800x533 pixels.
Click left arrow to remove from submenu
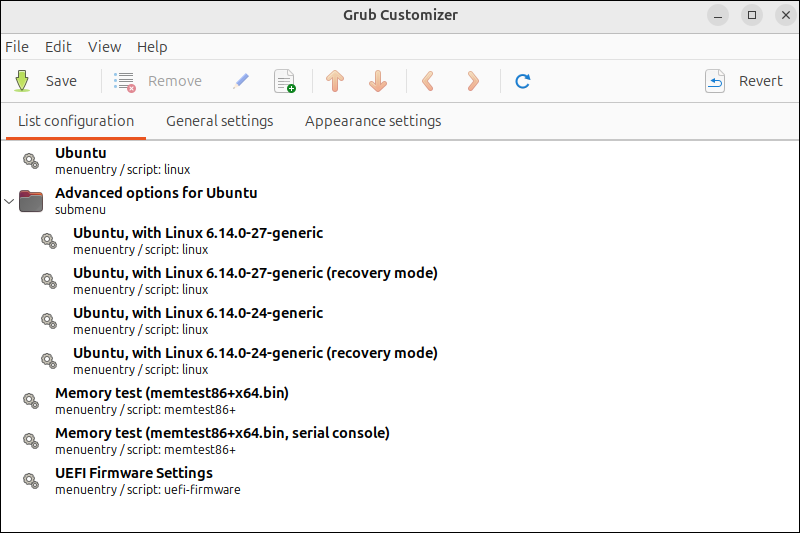pyautogui.click(x=428, y=81)
